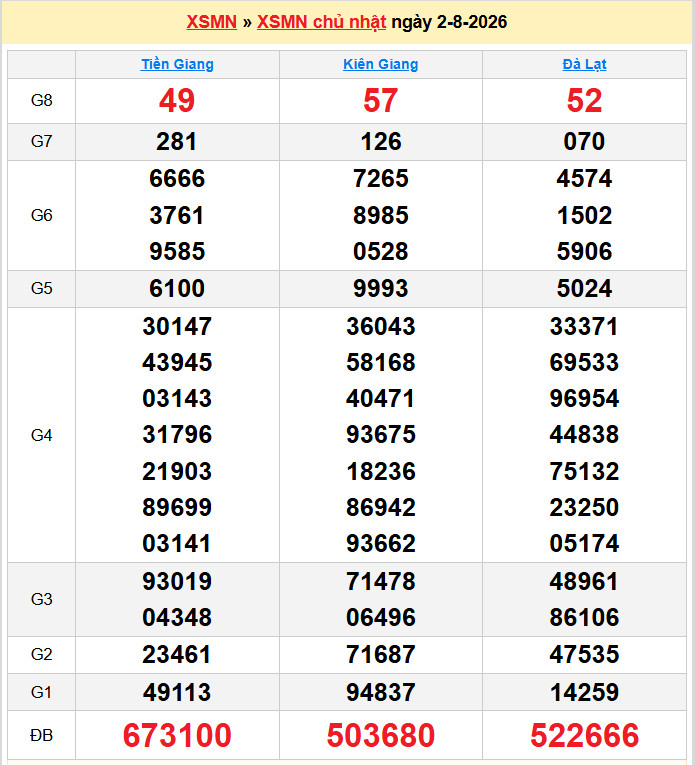This screenshot has height=765, width=695.
Task: Select the G8 row label
Action: 41,101
